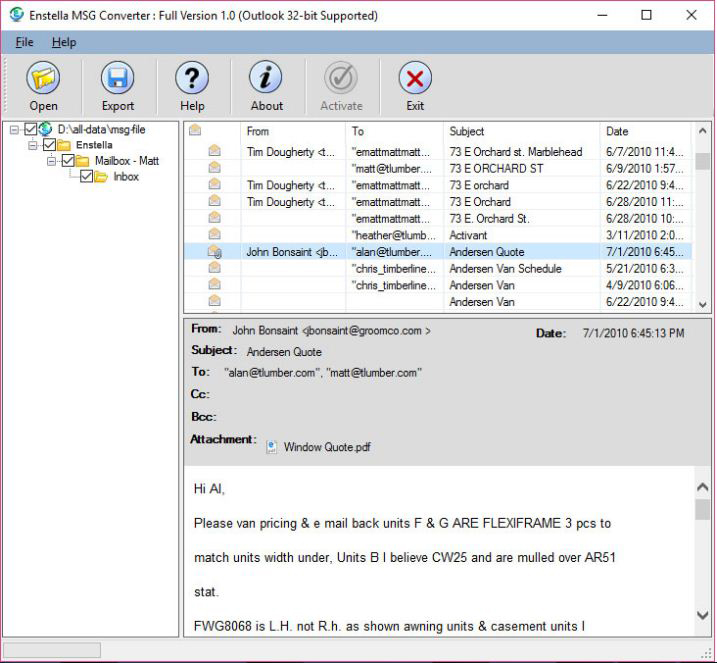Image resolution: width=717 pixels, height=663 pixels.
Task: Click envelope icon of 73 E ORCHARD ST row
Action: point(214,167)
